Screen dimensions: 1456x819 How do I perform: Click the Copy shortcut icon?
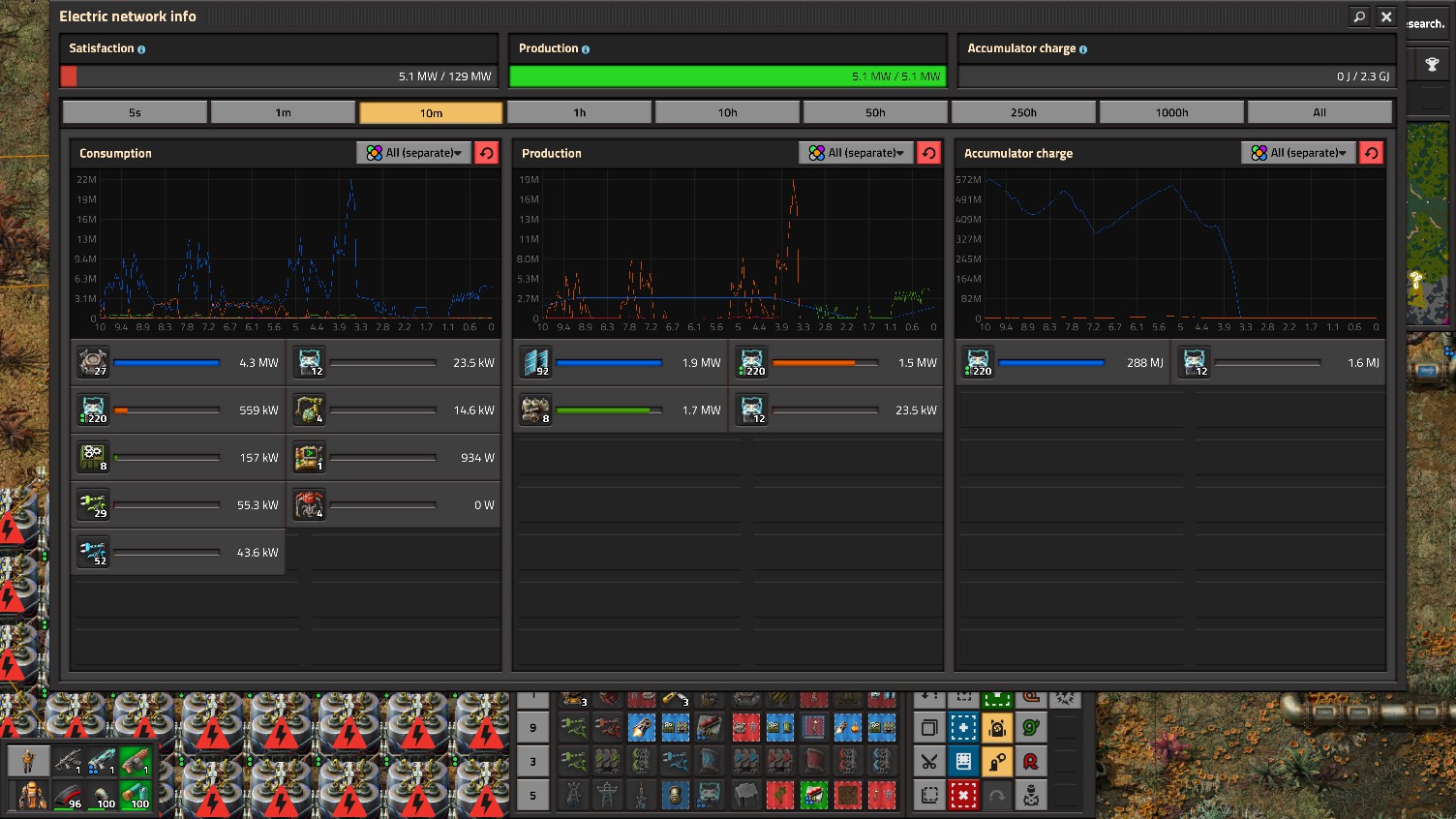929,728
